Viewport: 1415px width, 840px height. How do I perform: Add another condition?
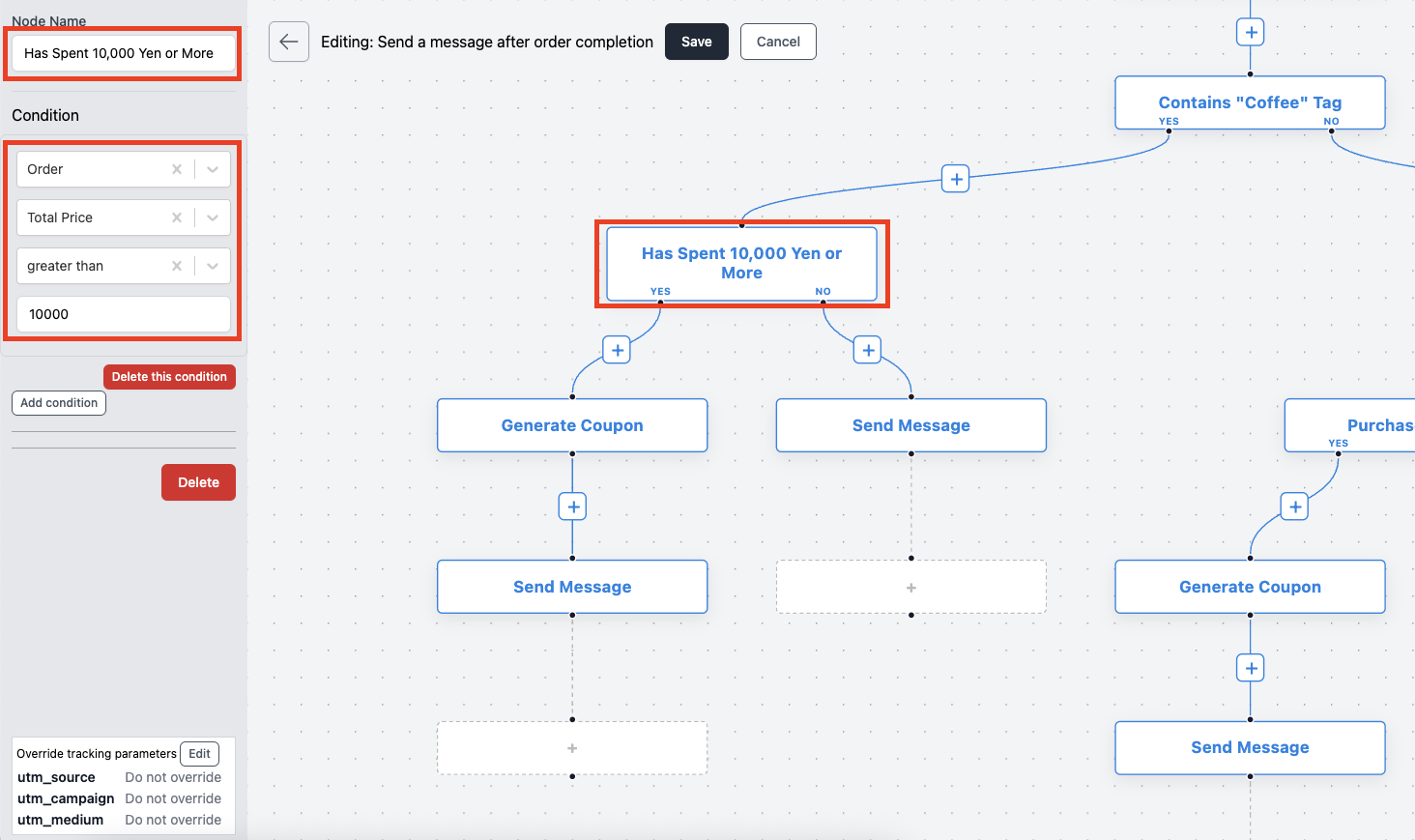pyautogui.click(x=59, y=403)
